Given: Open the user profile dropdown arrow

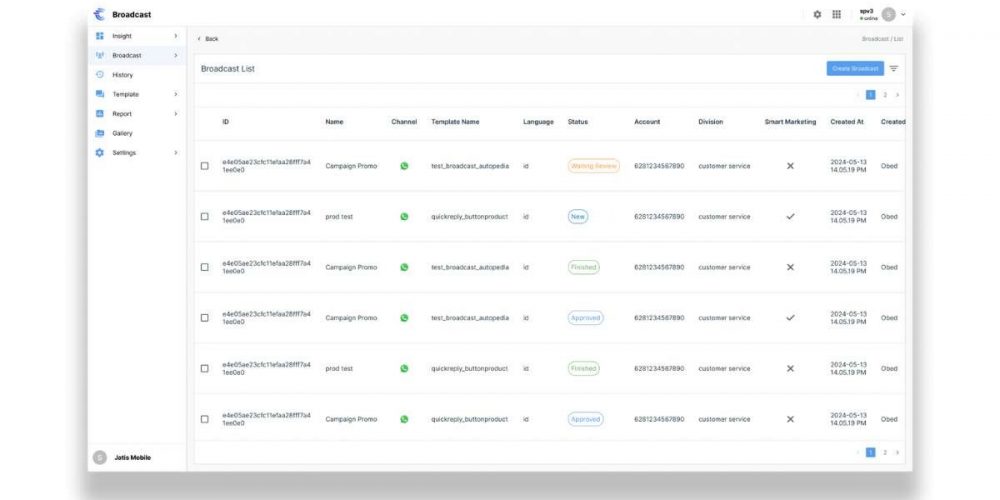Looking at the screenshot, I should point(903,15).
